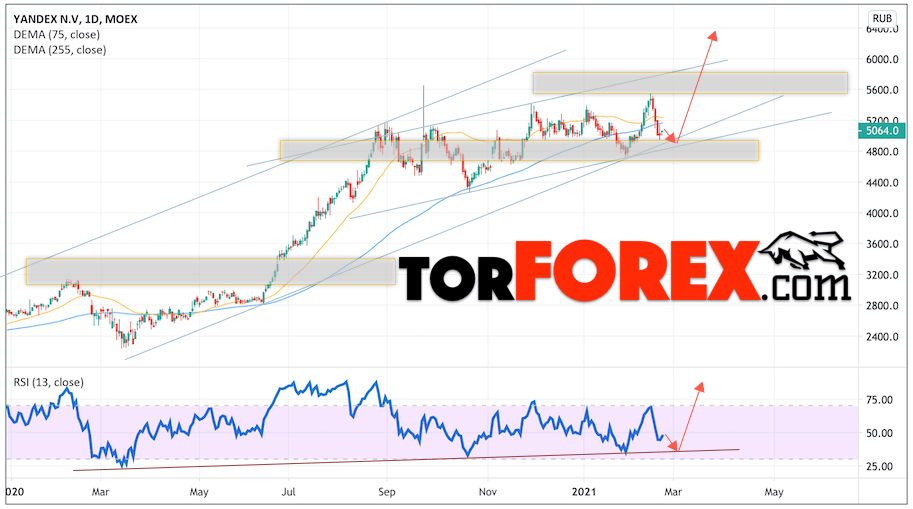Screen dimensions: 913x509
Task: Click the RSI 75.00 level label
Action: coord(879,400)
